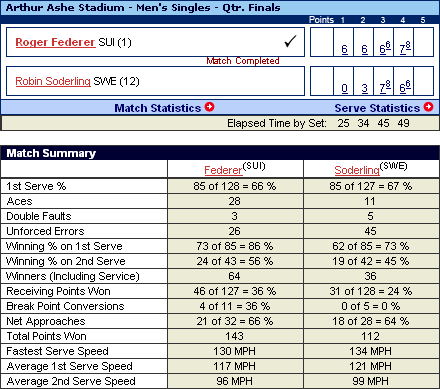
Task: Click Soderling's set 1 score 0
Action: 345,88
